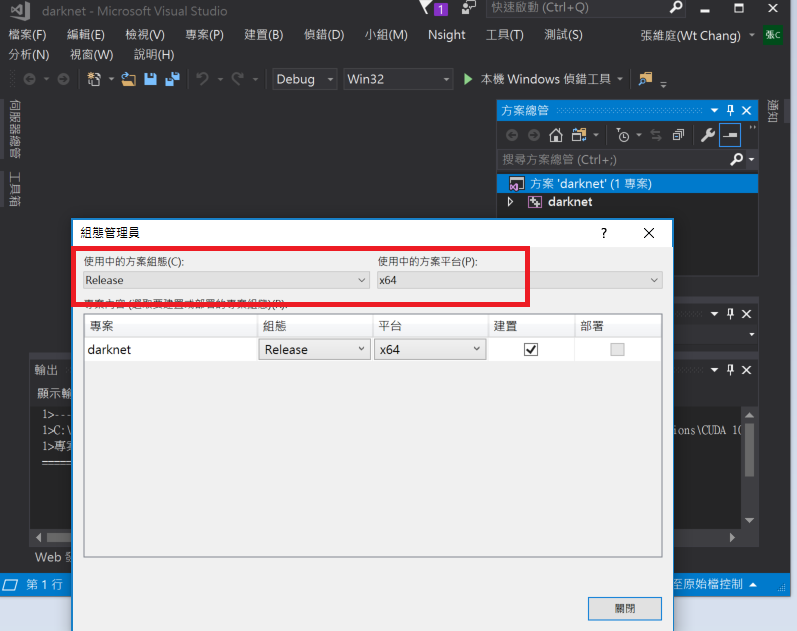Pin the Solution Explorer panel
Screen dimensions: 797x631
tap(730, 110)
